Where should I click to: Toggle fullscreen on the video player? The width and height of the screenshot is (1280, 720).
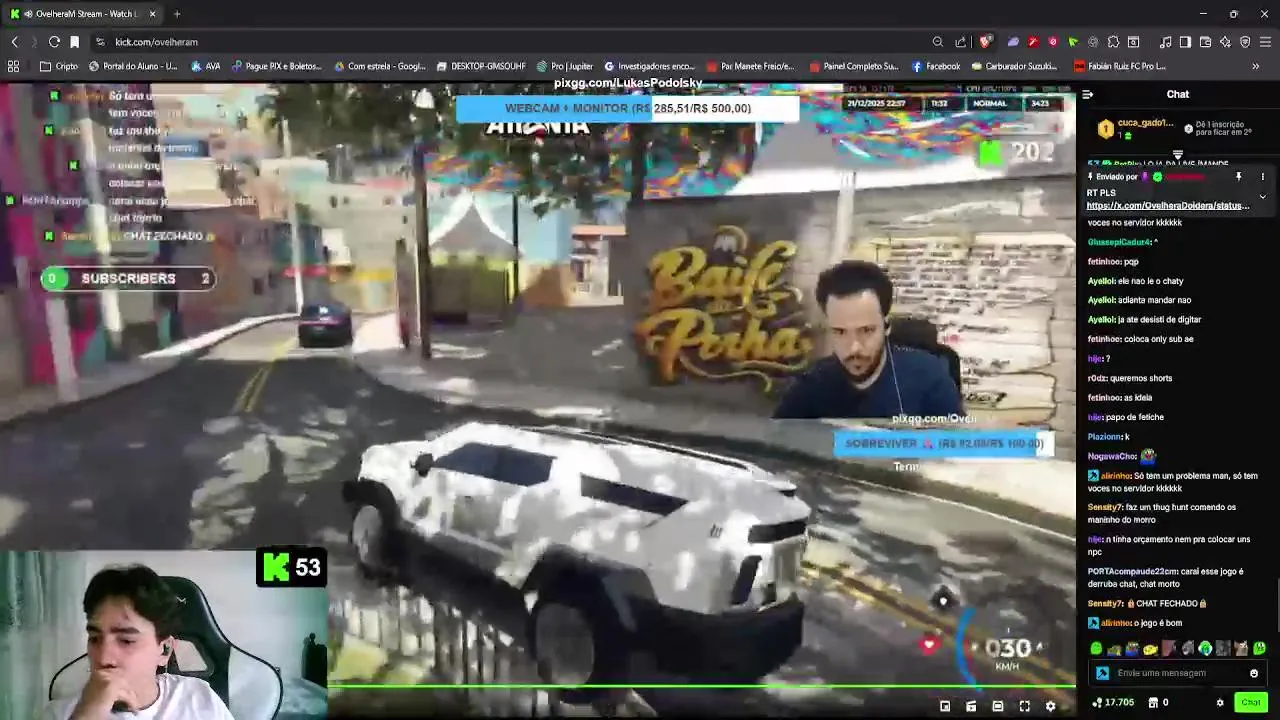click(1024, 706)
